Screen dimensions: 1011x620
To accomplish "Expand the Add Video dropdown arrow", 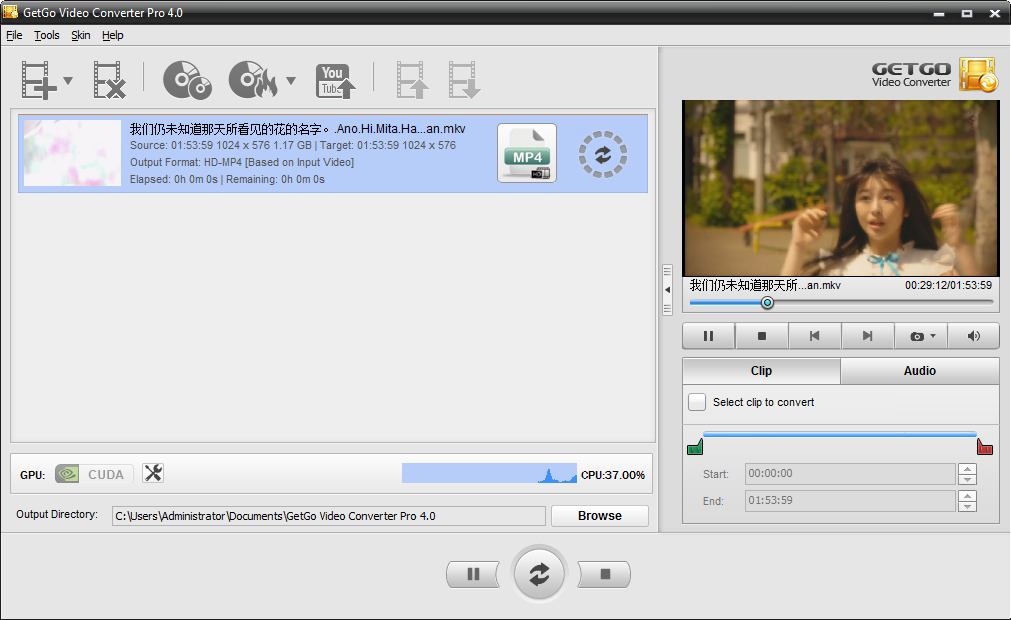I will point(68,81).
